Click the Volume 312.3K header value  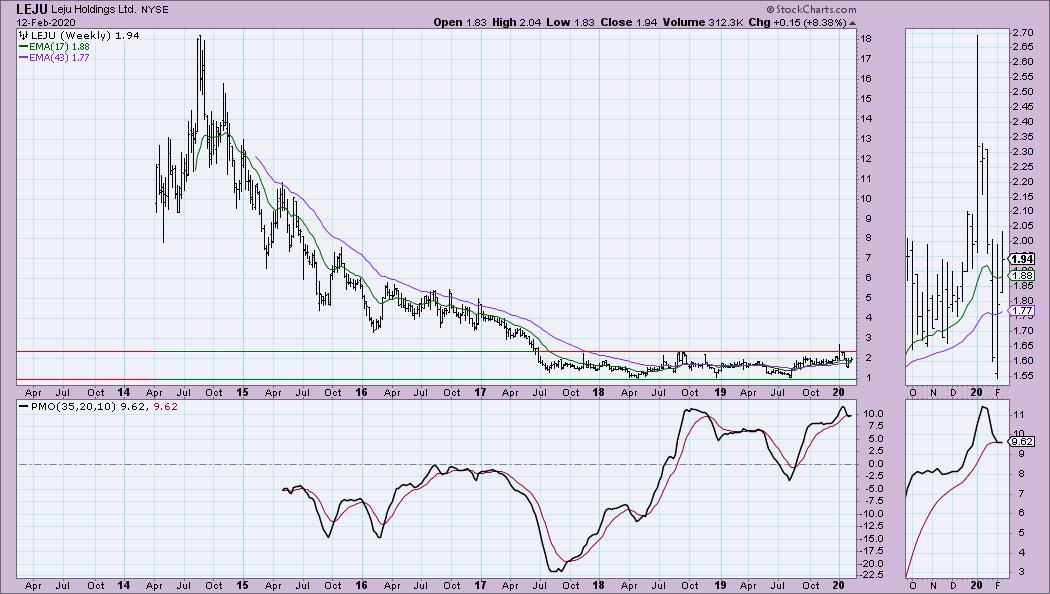point(703,22)
